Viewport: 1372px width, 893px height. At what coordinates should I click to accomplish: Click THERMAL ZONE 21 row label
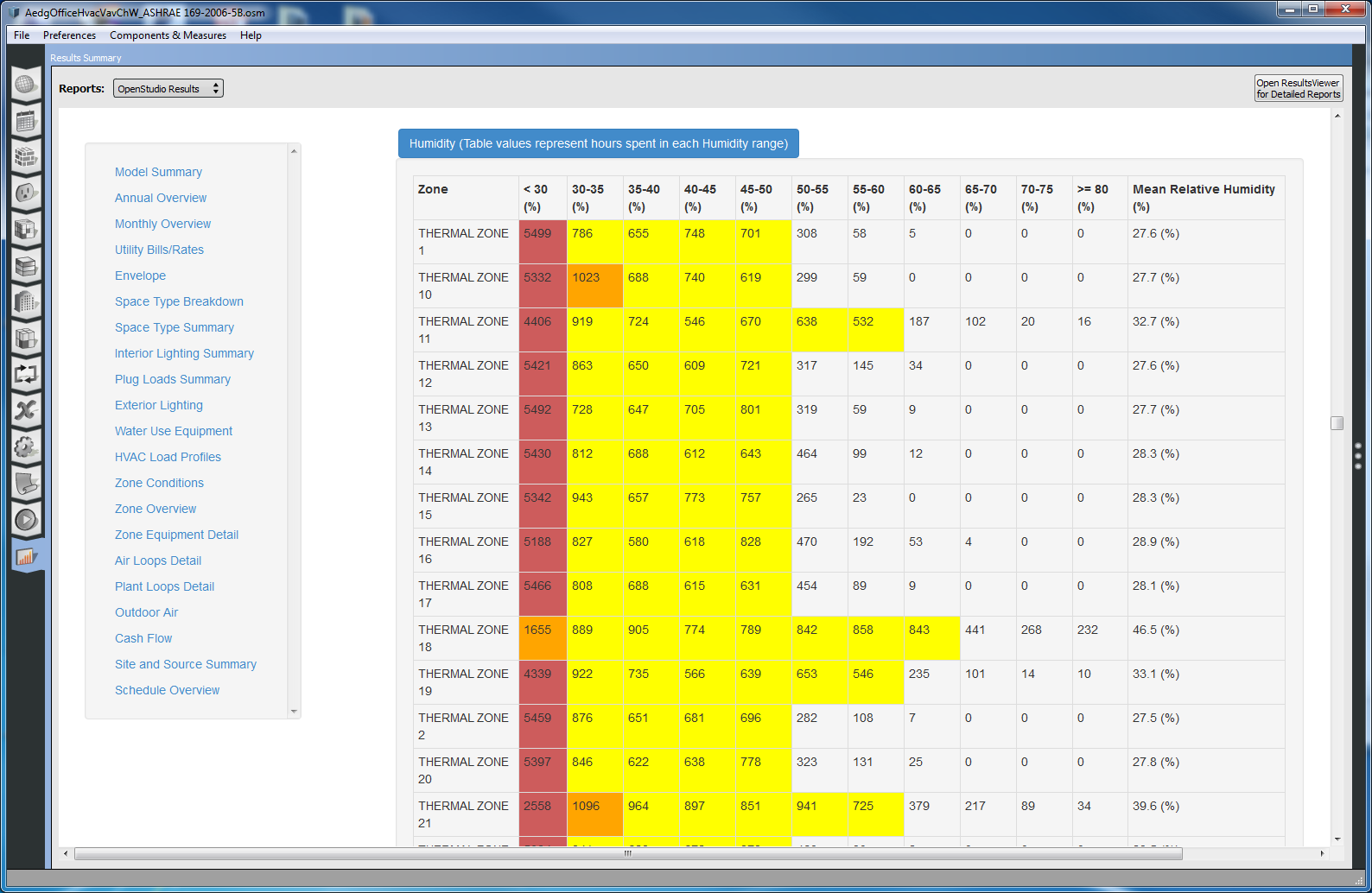click(x=464, y=814)
